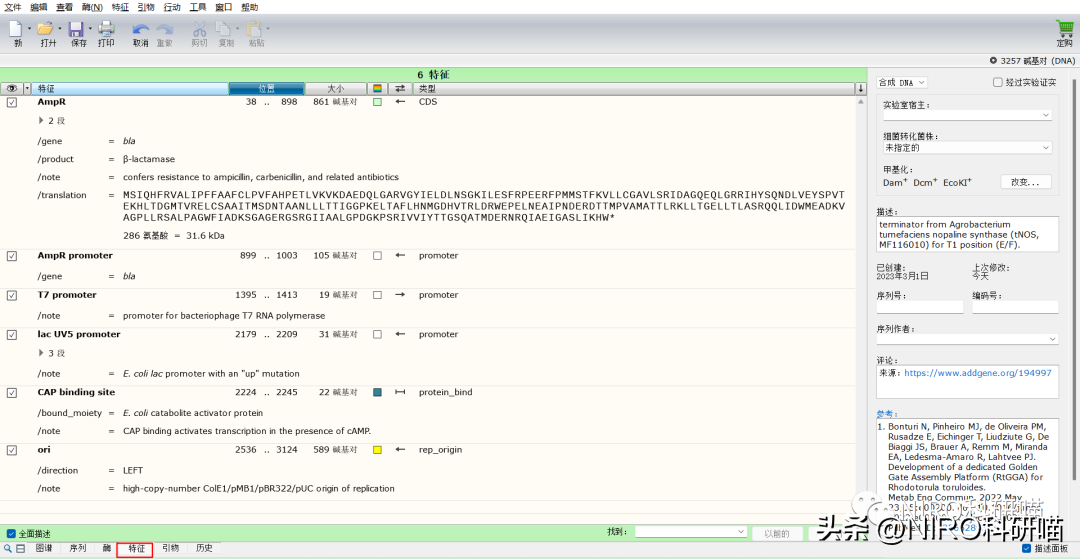Click the magnifier search icon at bottom left
This screenshot has height=559, width=1080.
pyautogui.click(x=8, y=548)
